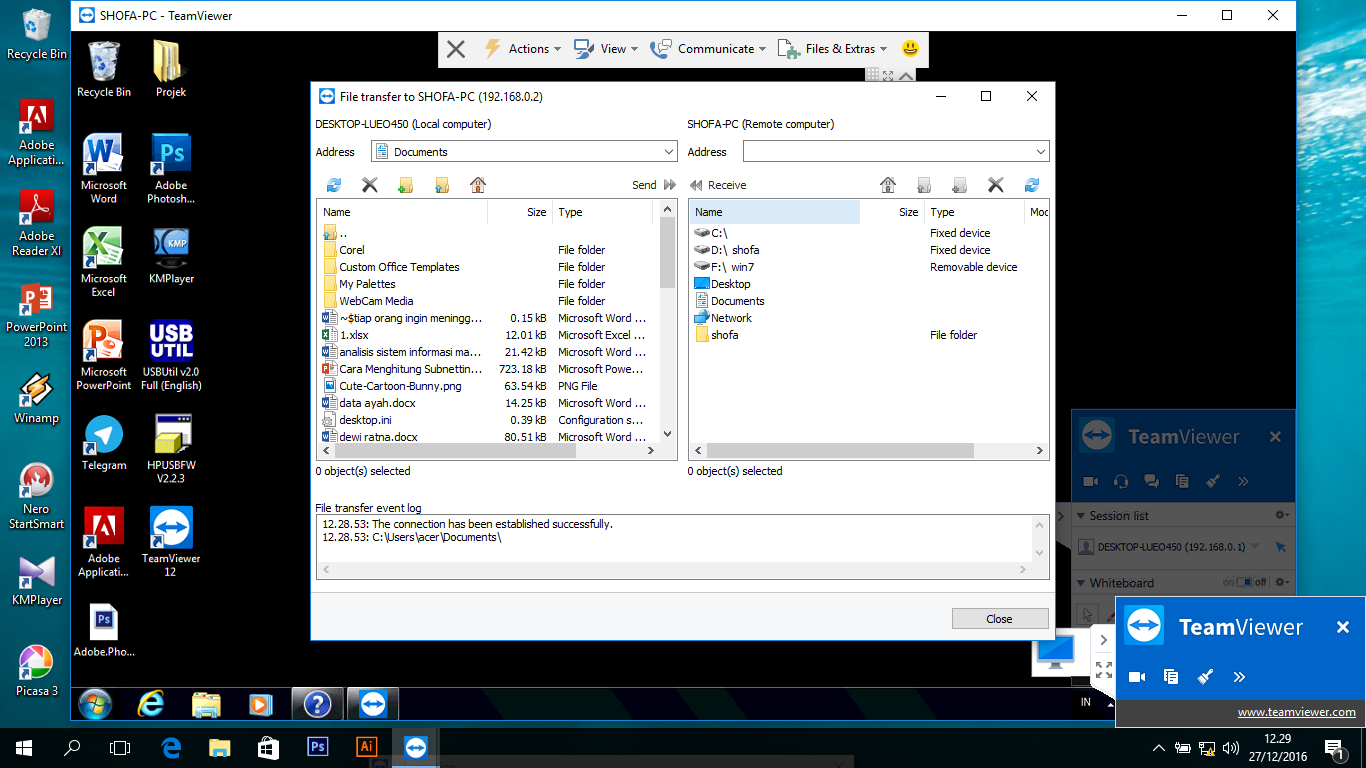Screen dimensions: 1366x768
Task: Open whiteboard paintbrush icon in blue TeamViewer toolbar
Action: (x=1213, y=481)
